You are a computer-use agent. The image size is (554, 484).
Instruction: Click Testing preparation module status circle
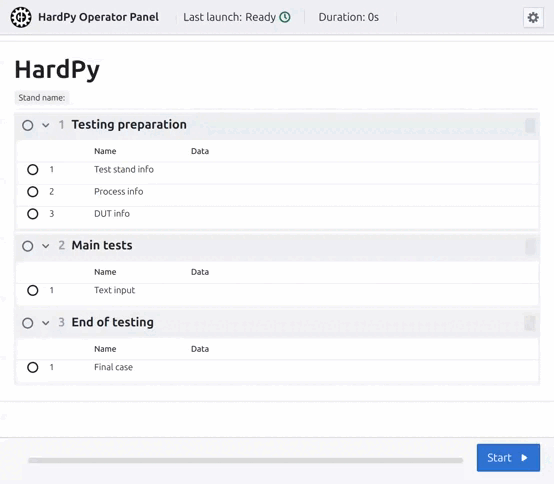[x=28, y=125]
